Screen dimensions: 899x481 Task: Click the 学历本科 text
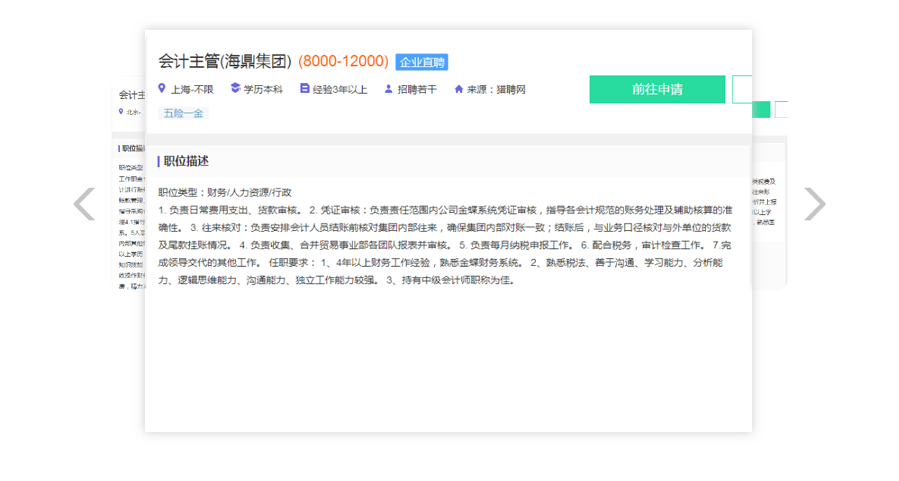tap(263, 89)
